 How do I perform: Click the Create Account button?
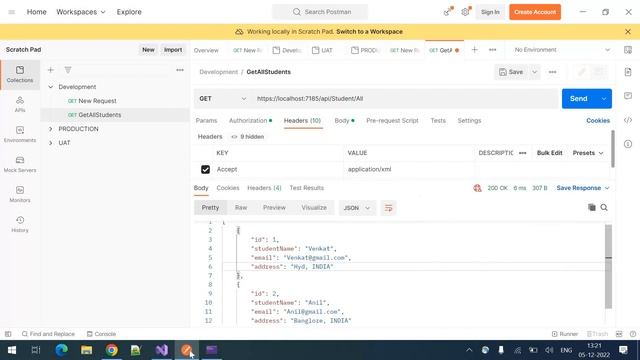[535, 12]
